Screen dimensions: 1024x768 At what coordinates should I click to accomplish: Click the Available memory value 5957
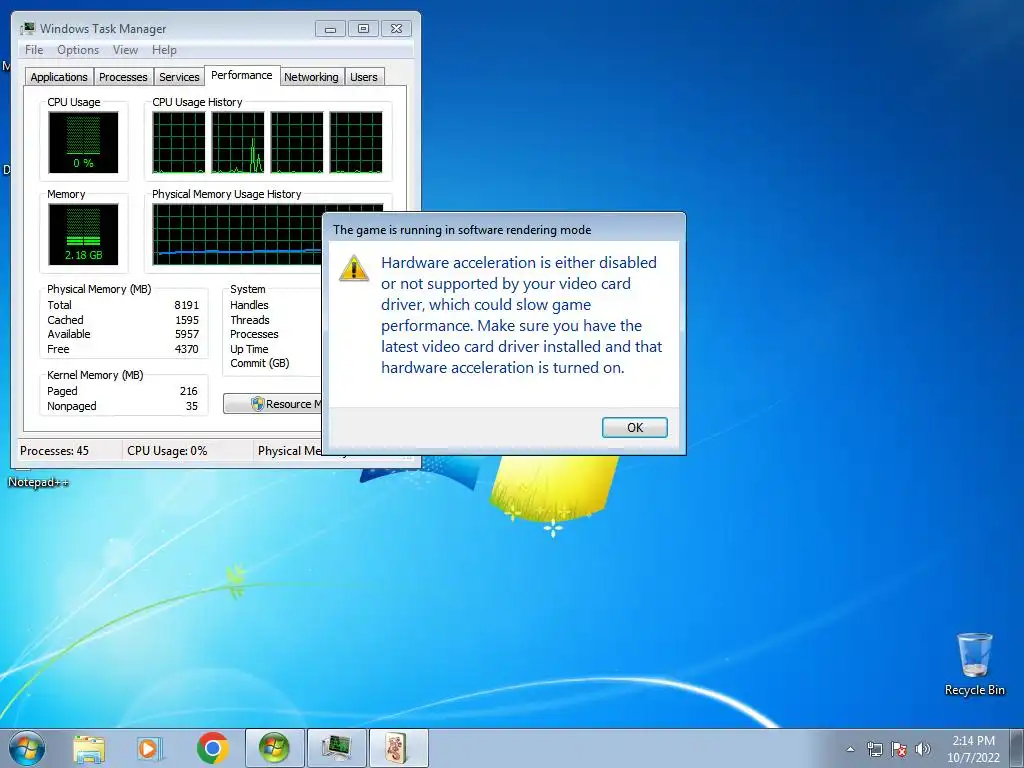pos(186,334)
